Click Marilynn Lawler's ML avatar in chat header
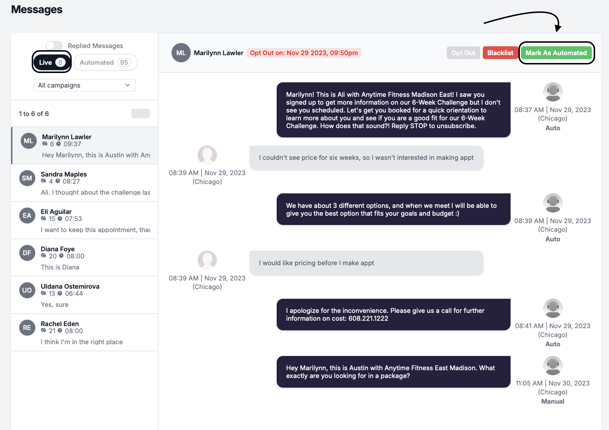The width and height of the screenshot is (609, 430). click(181, 53)
